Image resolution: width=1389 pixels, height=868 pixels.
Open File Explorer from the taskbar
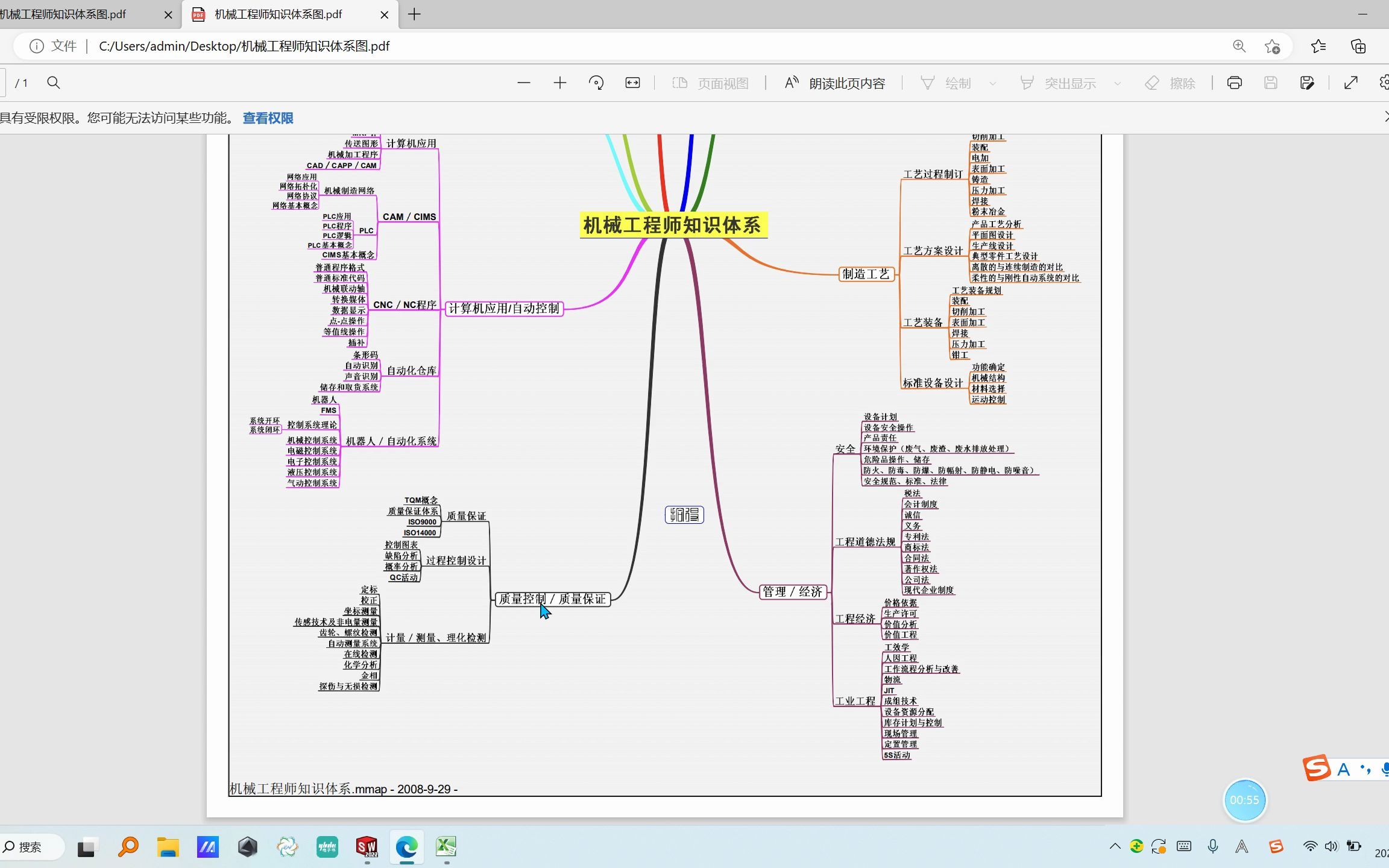[x=168, y=847]
